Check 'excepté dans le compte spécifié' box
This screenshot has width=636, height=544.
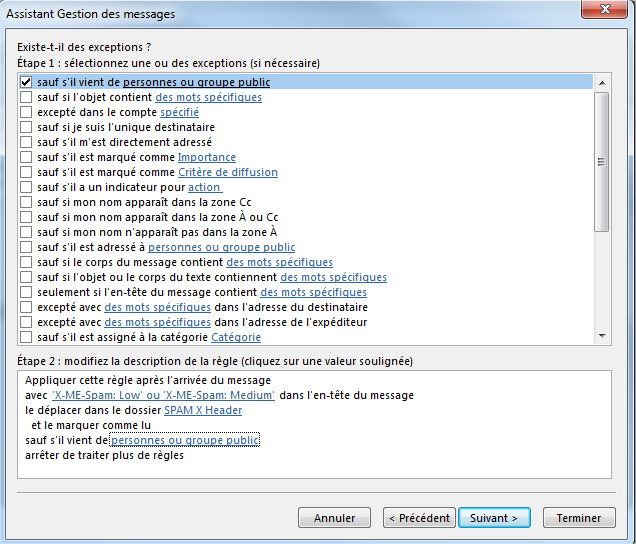pyautogui.click(x=26, y=113)
